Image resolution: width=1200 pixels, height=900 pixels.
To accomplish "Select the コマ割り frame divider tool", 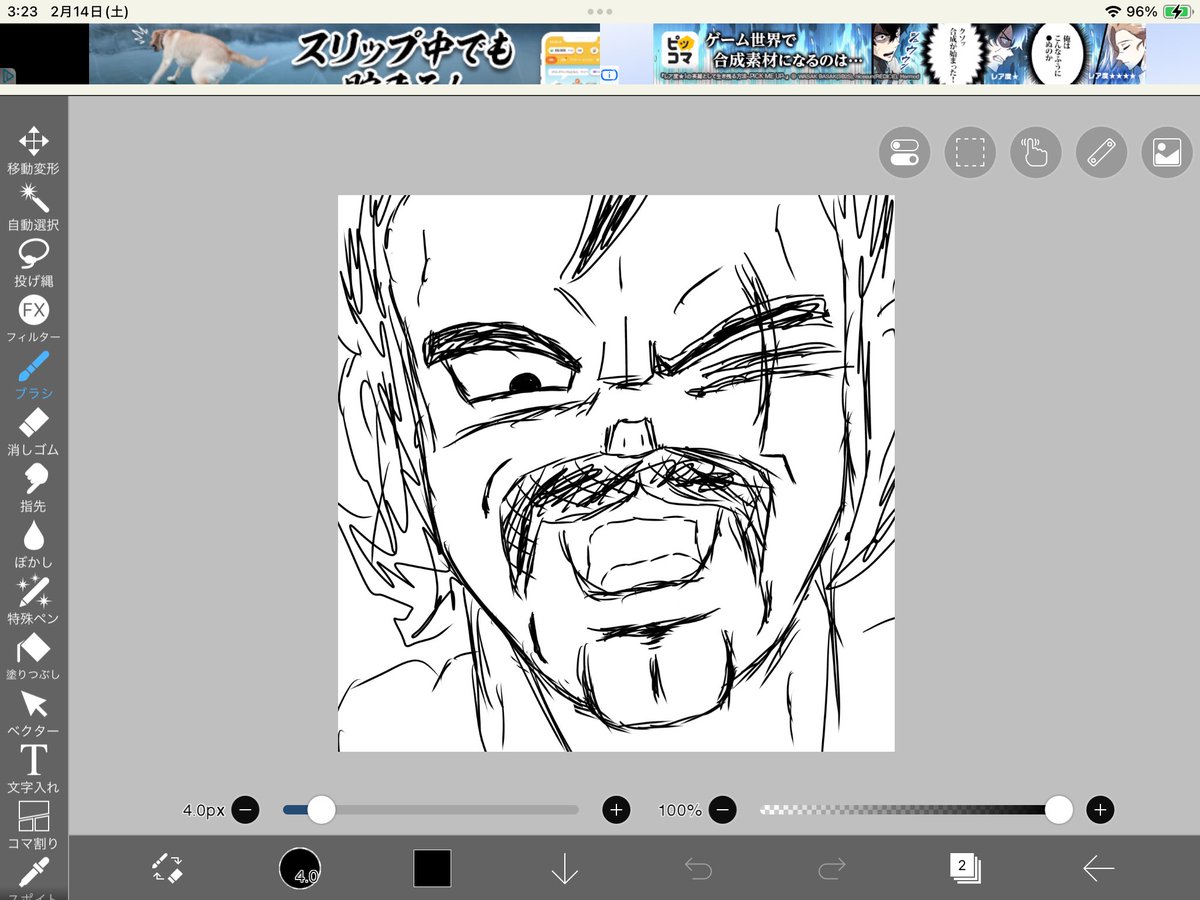I will coord(33,824).
